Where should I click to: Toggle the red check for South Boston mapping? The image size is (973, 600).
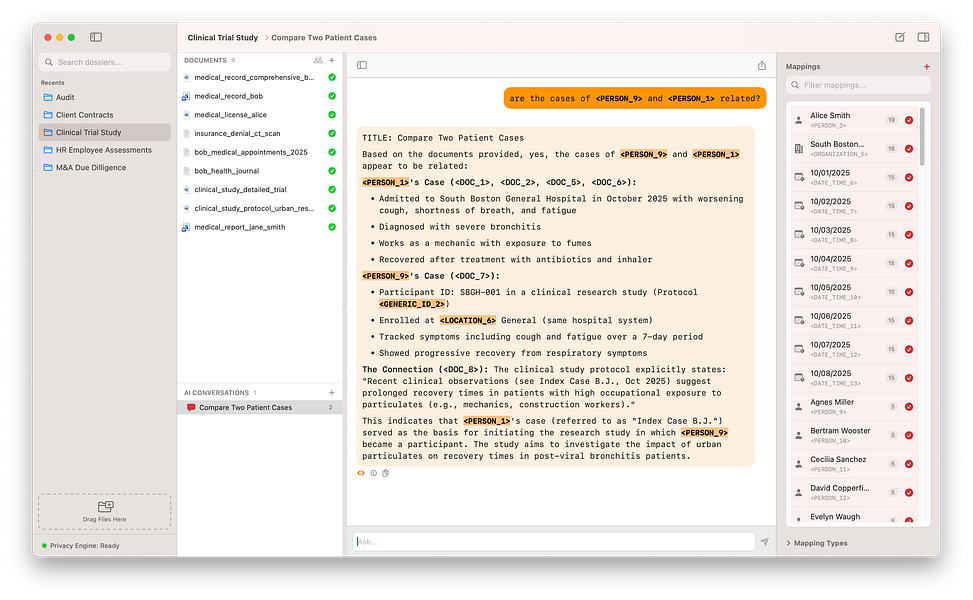pyautogui.click(x=908, y=149)
